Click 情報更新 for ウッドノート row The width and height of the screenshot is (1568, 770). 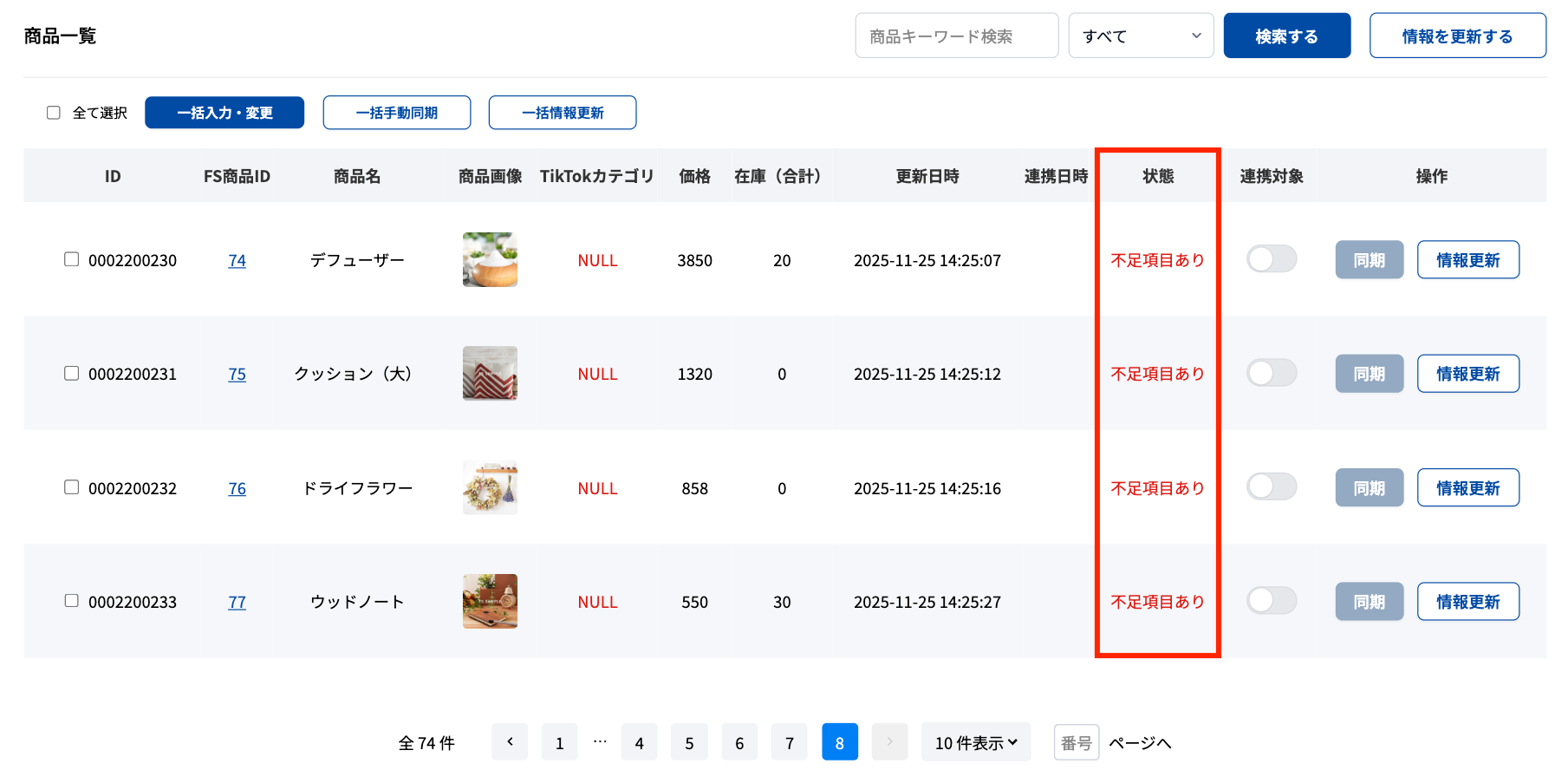coord(1468,602)
